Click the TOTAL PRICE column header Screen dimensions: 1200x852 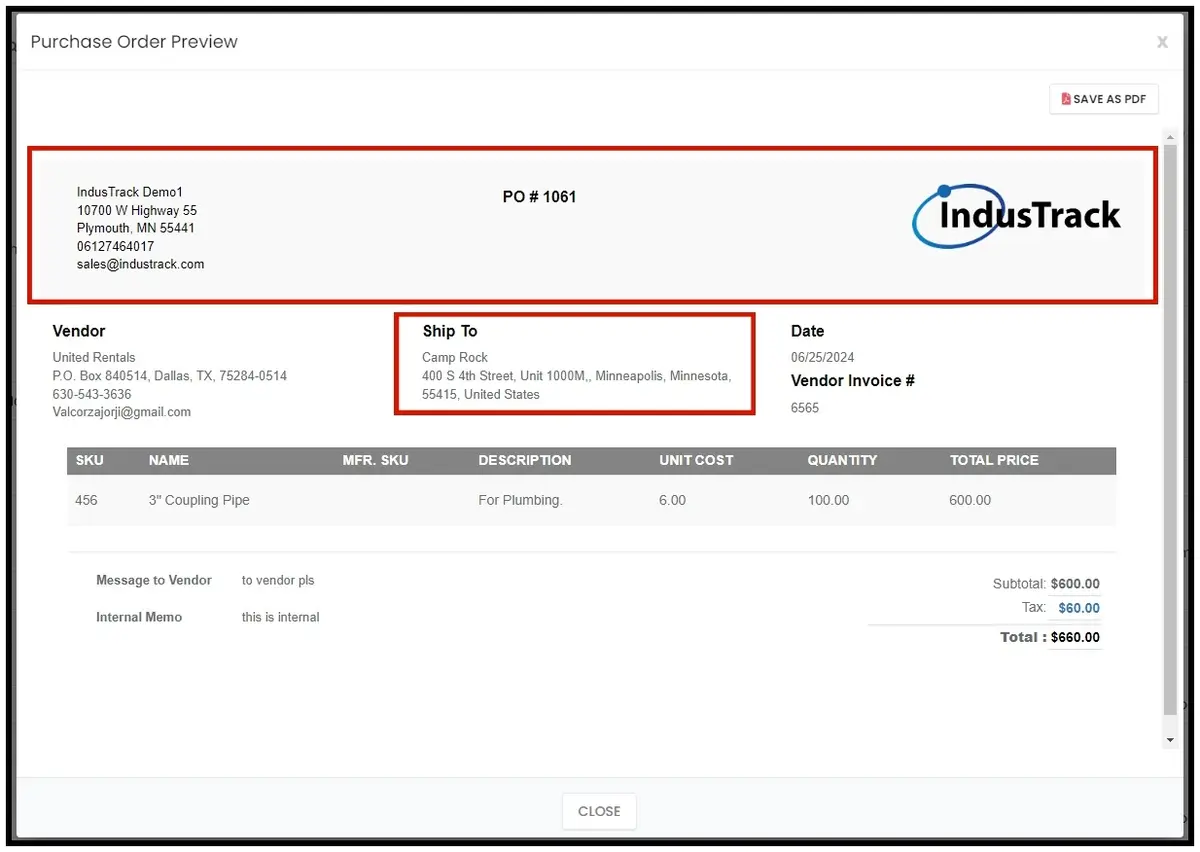tap(994, 460)
